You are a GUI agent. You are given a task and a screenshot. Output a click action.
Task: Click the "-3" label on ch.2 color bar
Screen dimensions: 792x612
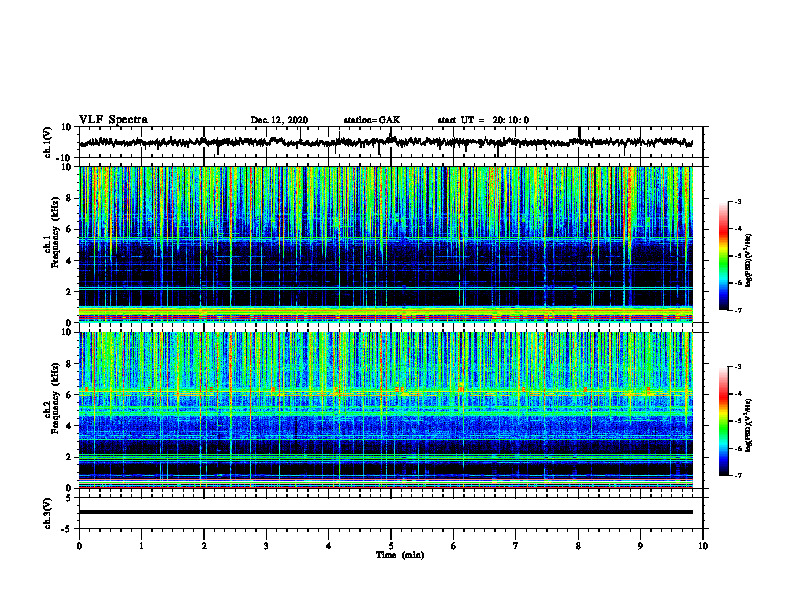(x=738, y=367)
